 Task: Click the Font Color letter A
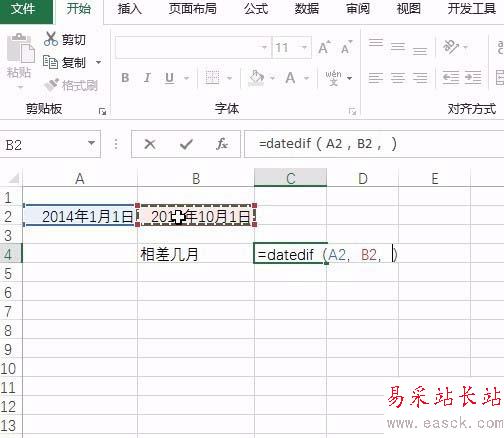[x=290, y=78]
